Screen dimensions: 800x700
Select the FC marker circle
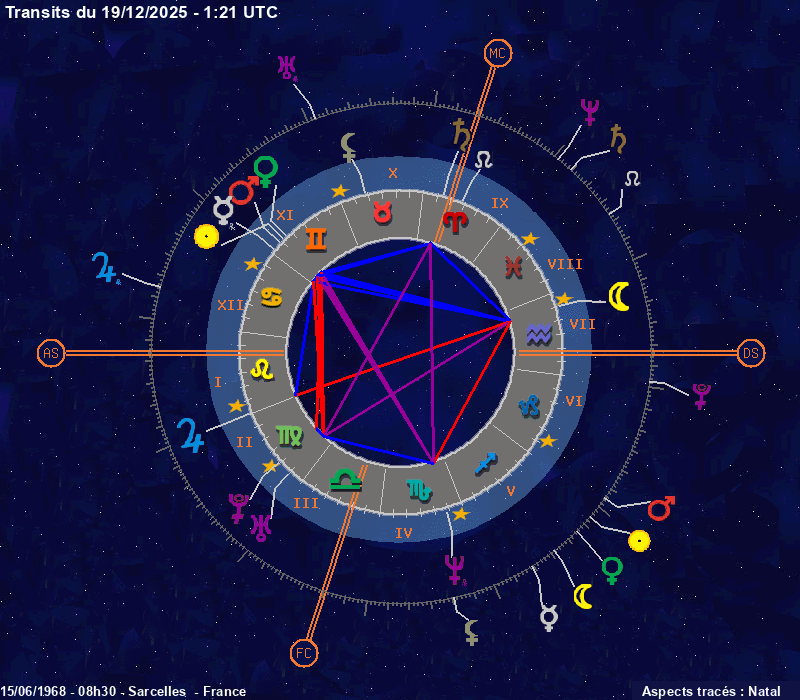point(305,653)
